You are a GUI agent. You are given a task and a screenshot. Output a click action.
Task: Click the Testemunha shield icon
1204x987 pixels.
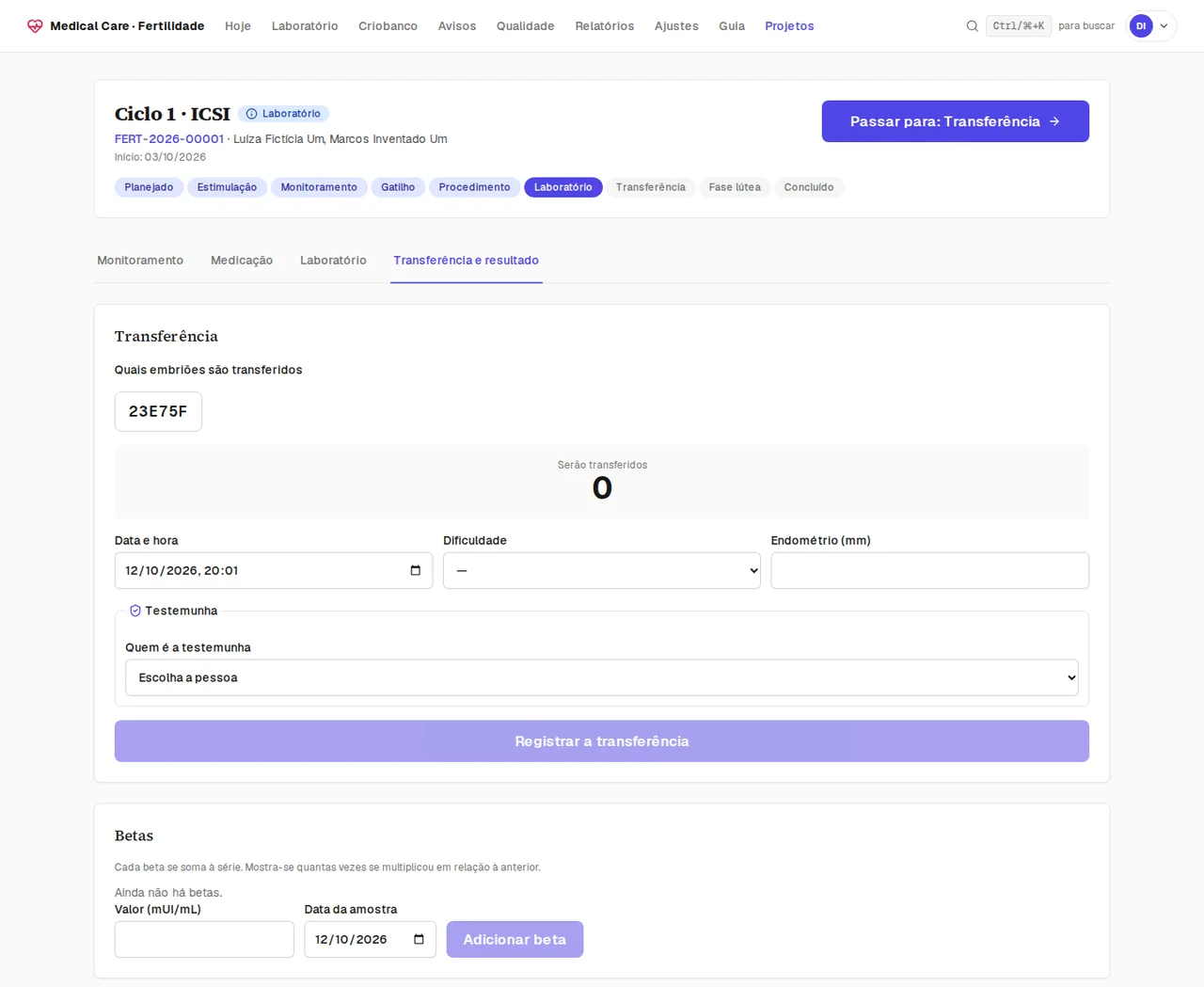[135, 611]
